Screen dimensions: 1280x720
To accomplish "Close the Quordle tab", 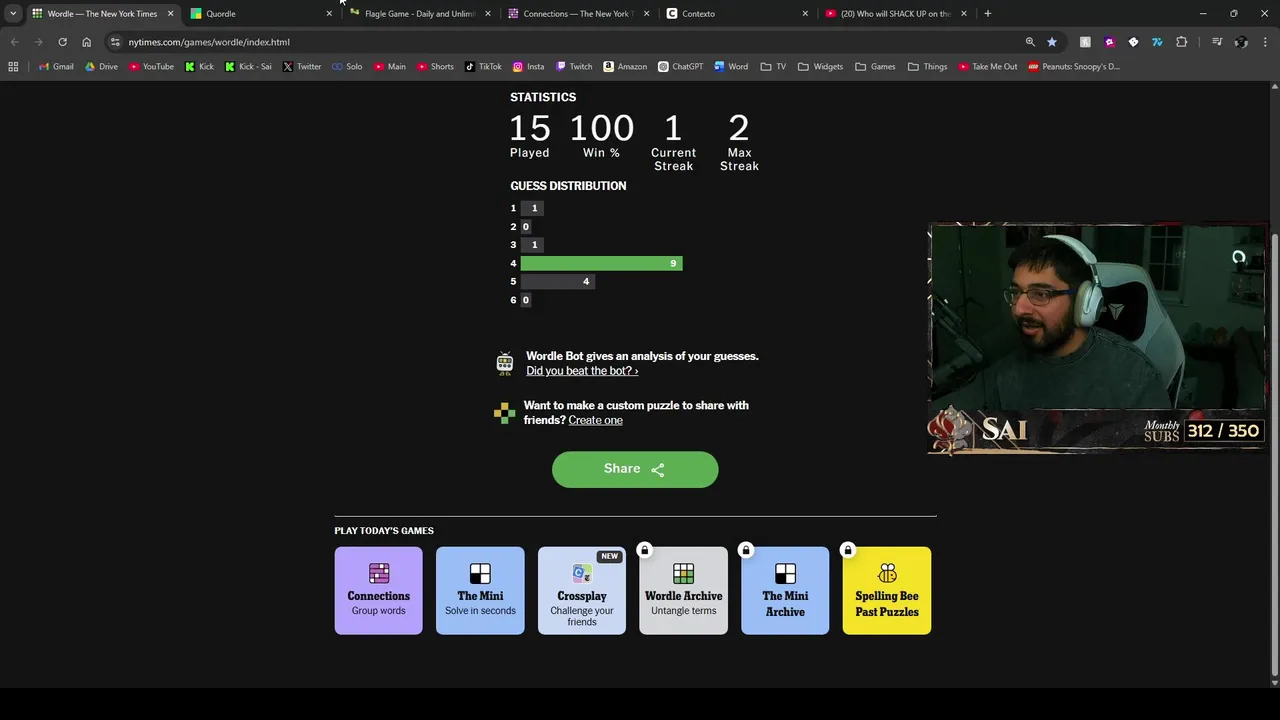I will pos(329,13).
